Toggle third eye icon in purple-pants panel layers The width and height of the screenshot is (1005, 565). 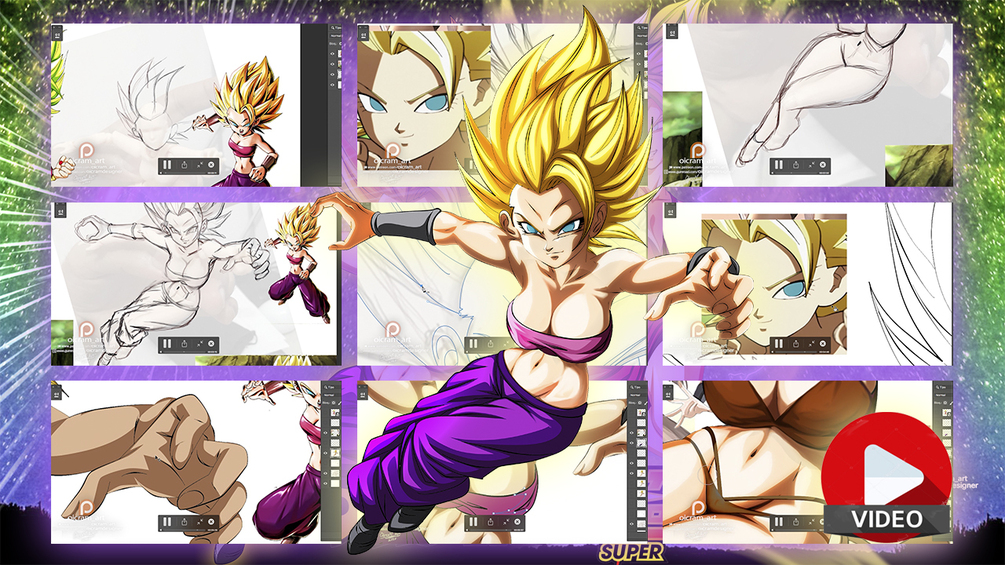click(631, 463)
